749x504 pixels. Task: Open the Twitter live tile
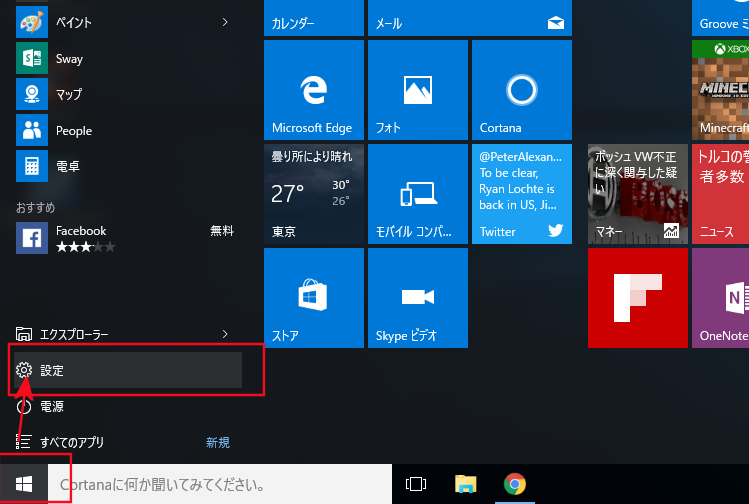[522, 194]
